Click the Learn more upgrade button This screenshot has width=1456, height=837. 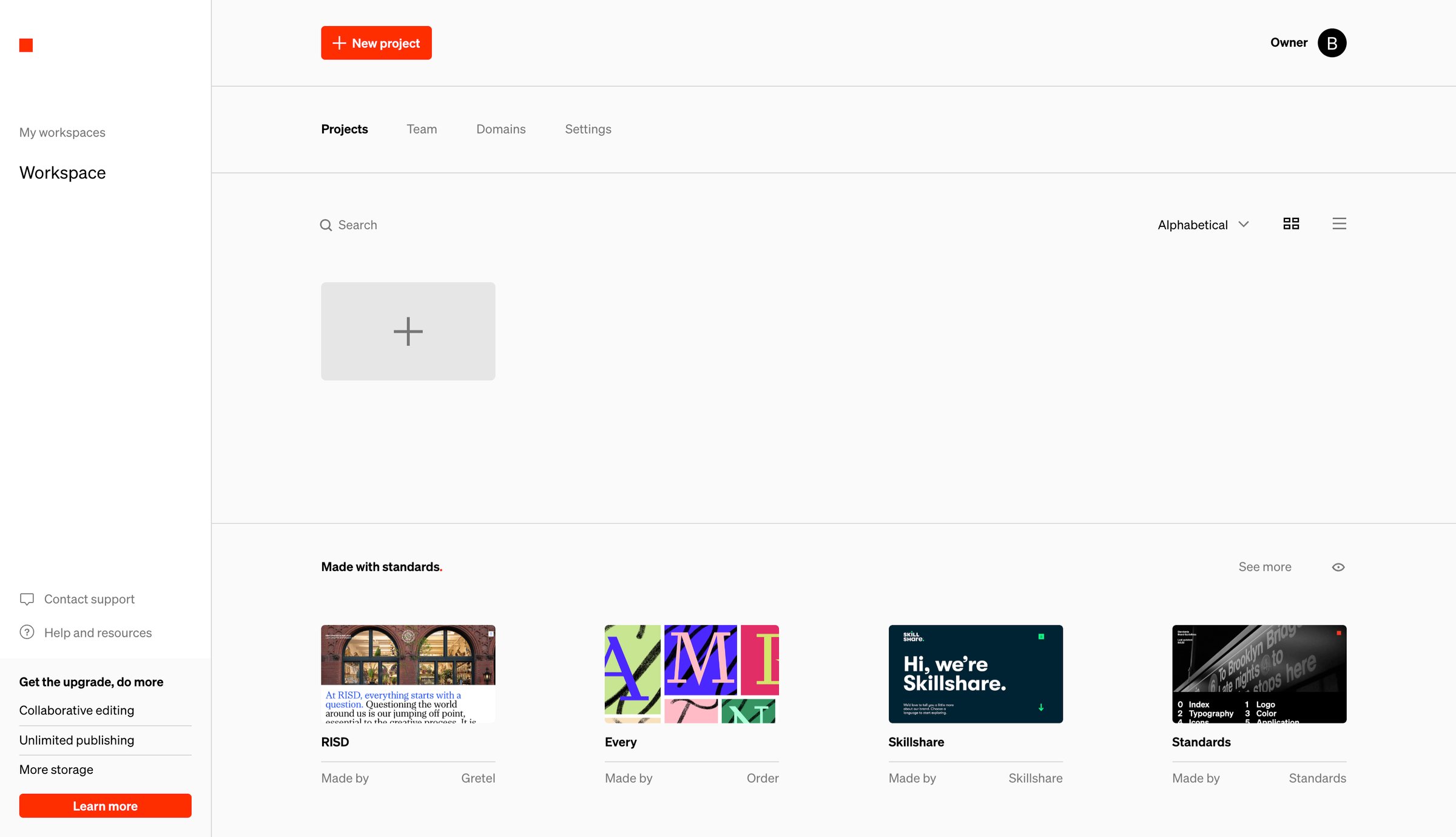[x=105, y=806]
